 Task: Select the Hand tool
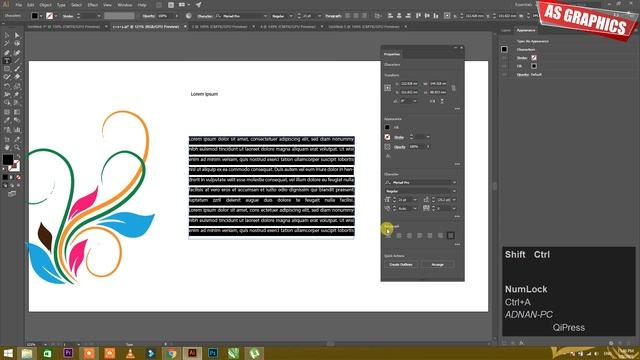pyautogui.click(x=7, y=147)
